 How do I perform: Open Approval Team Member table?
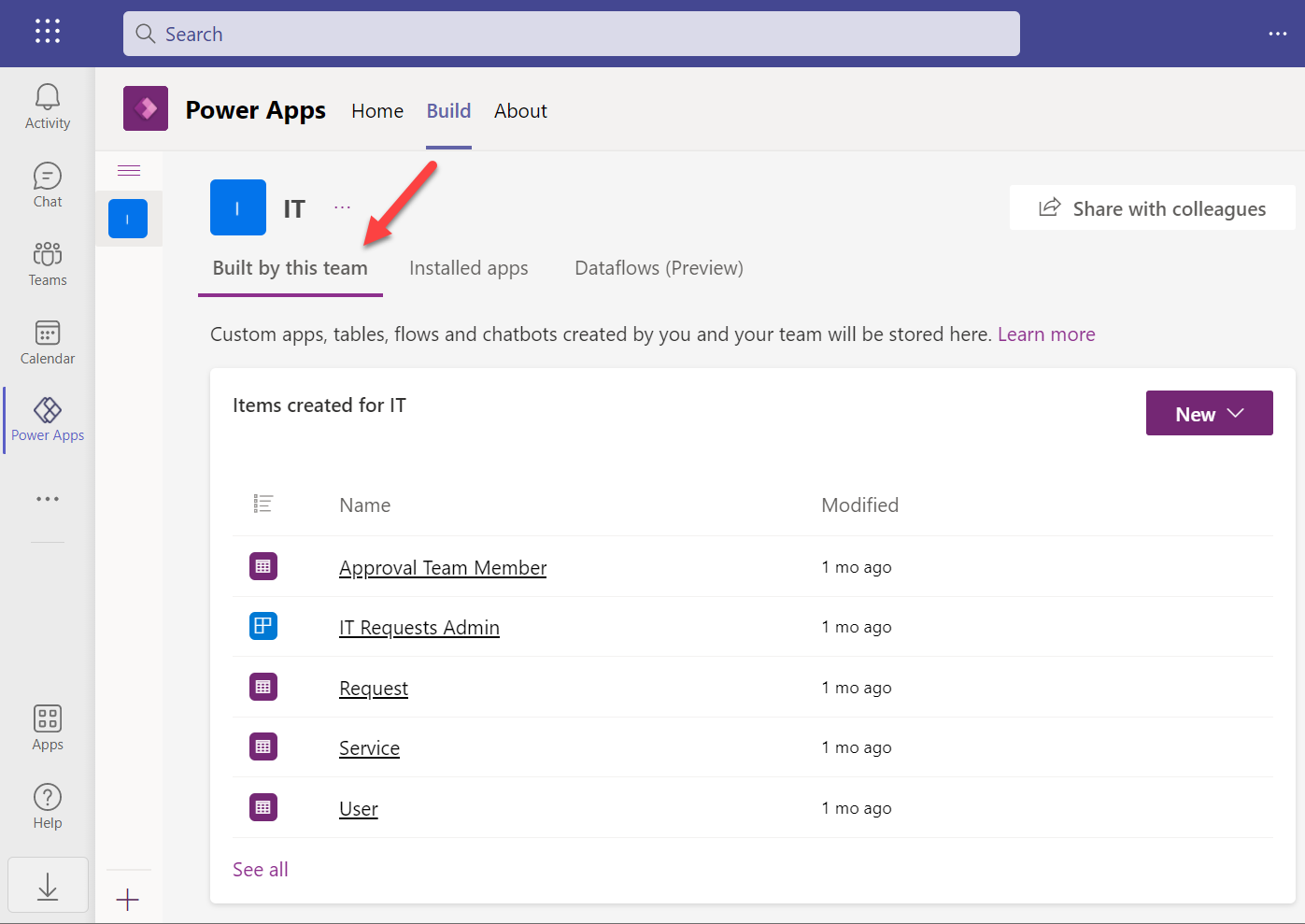click(x=443, y=568)
